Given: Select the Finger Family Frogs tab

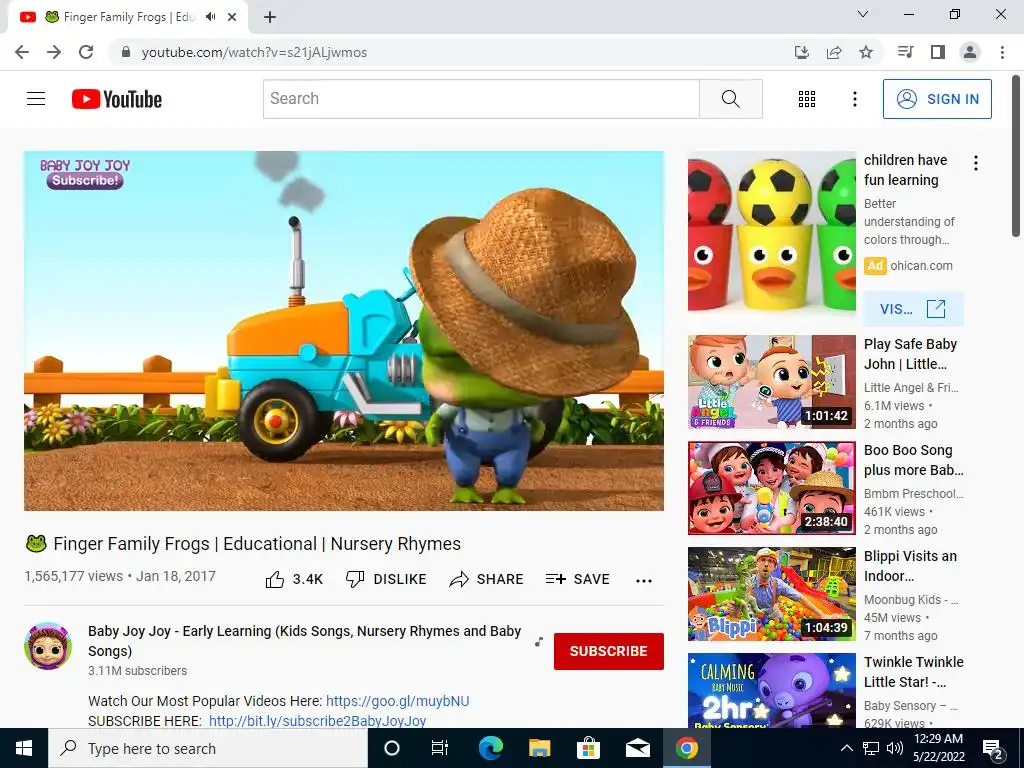Looking at the screenshot, I should pos(128,17).
